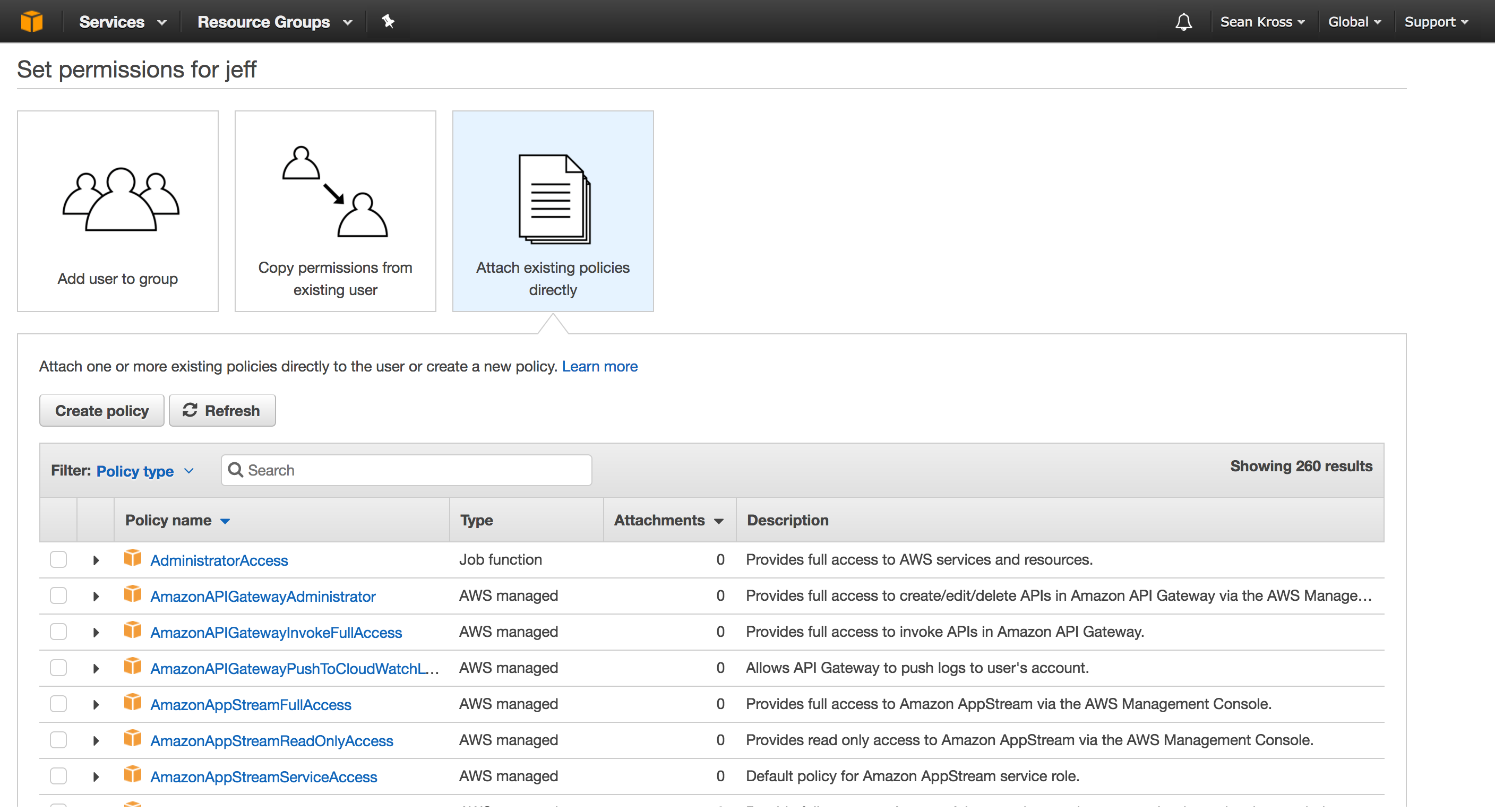Screen dimensions: 1495x812
Task: Open the AmazonAppStreamReadOnlyAccess link
Action: (272, 741)
